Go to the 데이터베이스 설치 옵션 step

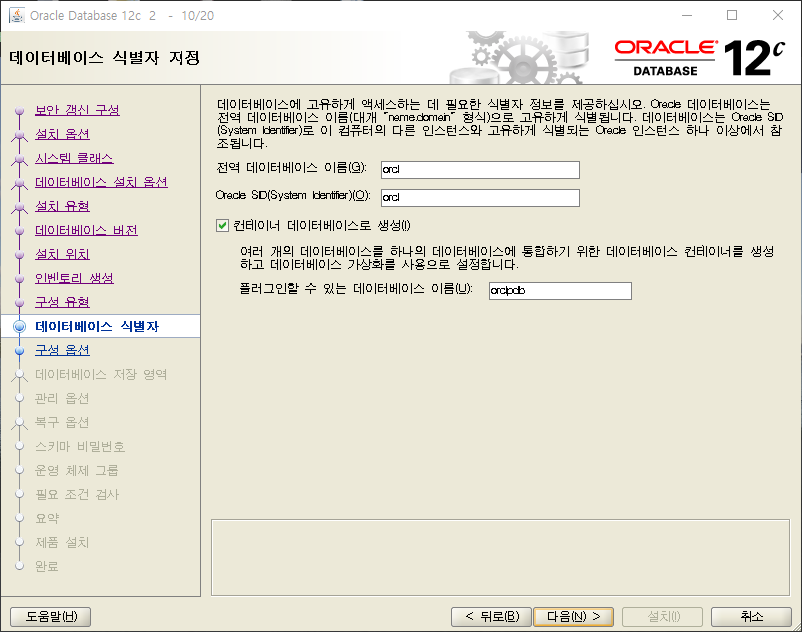[x=101, y=182]
